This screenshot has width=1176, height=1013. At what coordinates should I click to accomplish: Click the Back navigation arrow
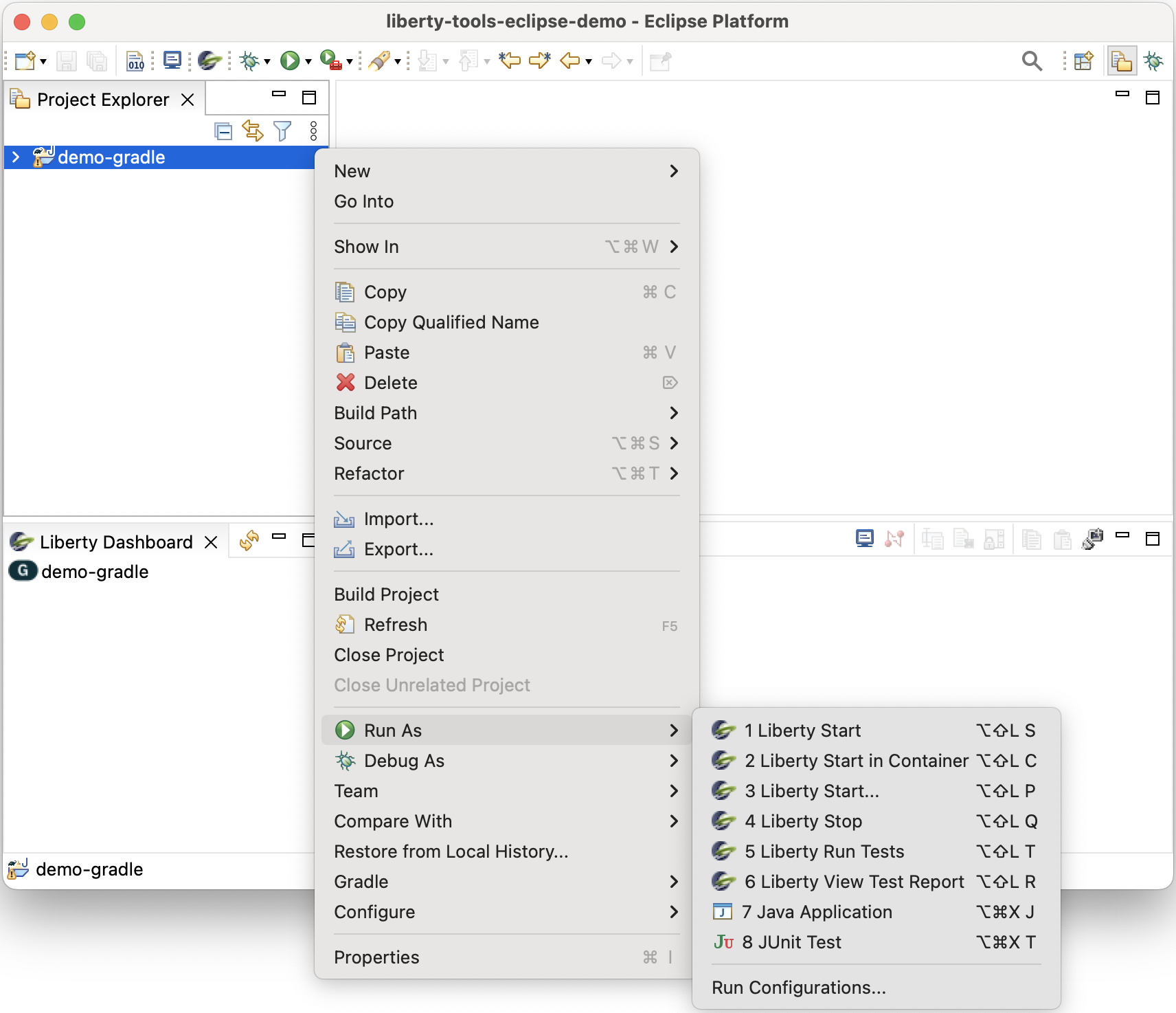click(569, 60)
